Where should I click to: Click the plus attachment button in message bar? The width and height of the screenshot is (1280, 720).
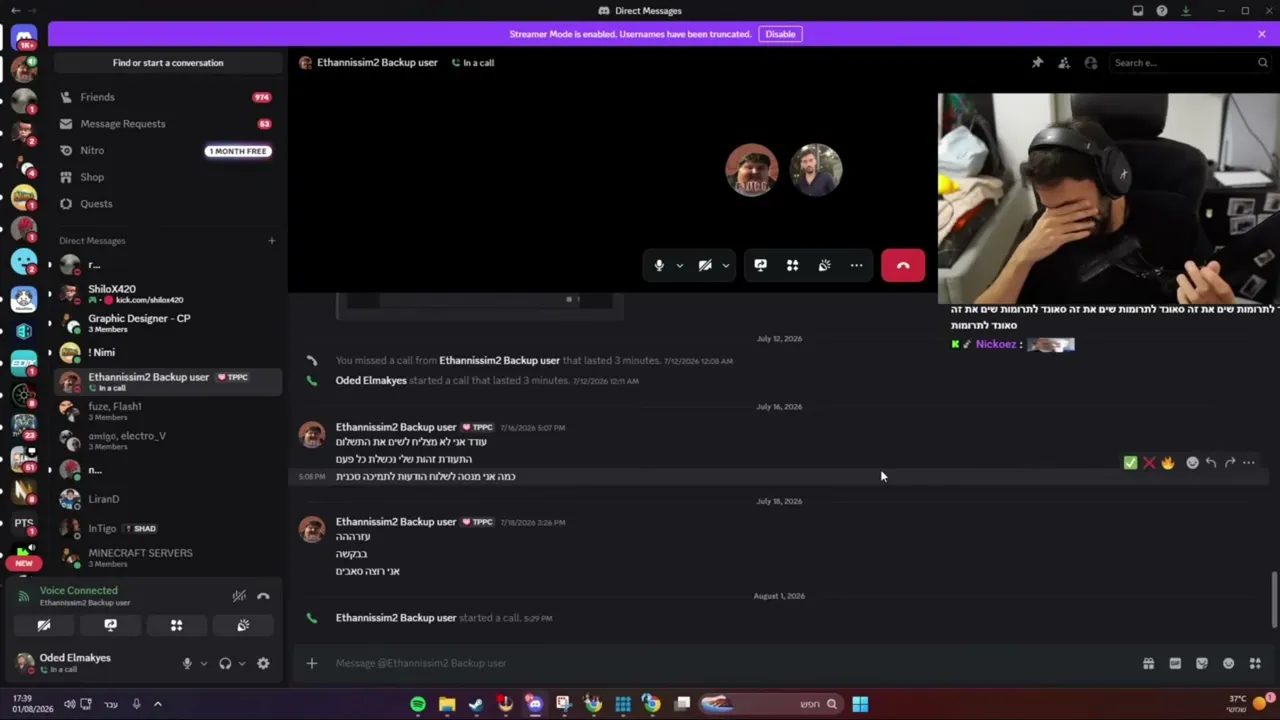coord(311,663)
